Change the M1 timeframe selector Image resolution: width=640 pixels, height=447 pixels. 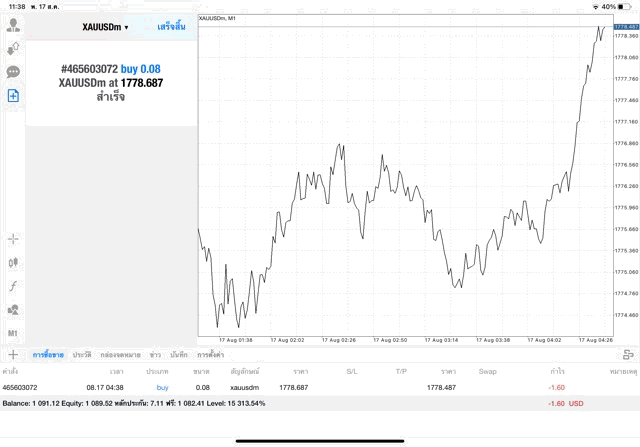(x=13, y=332)
